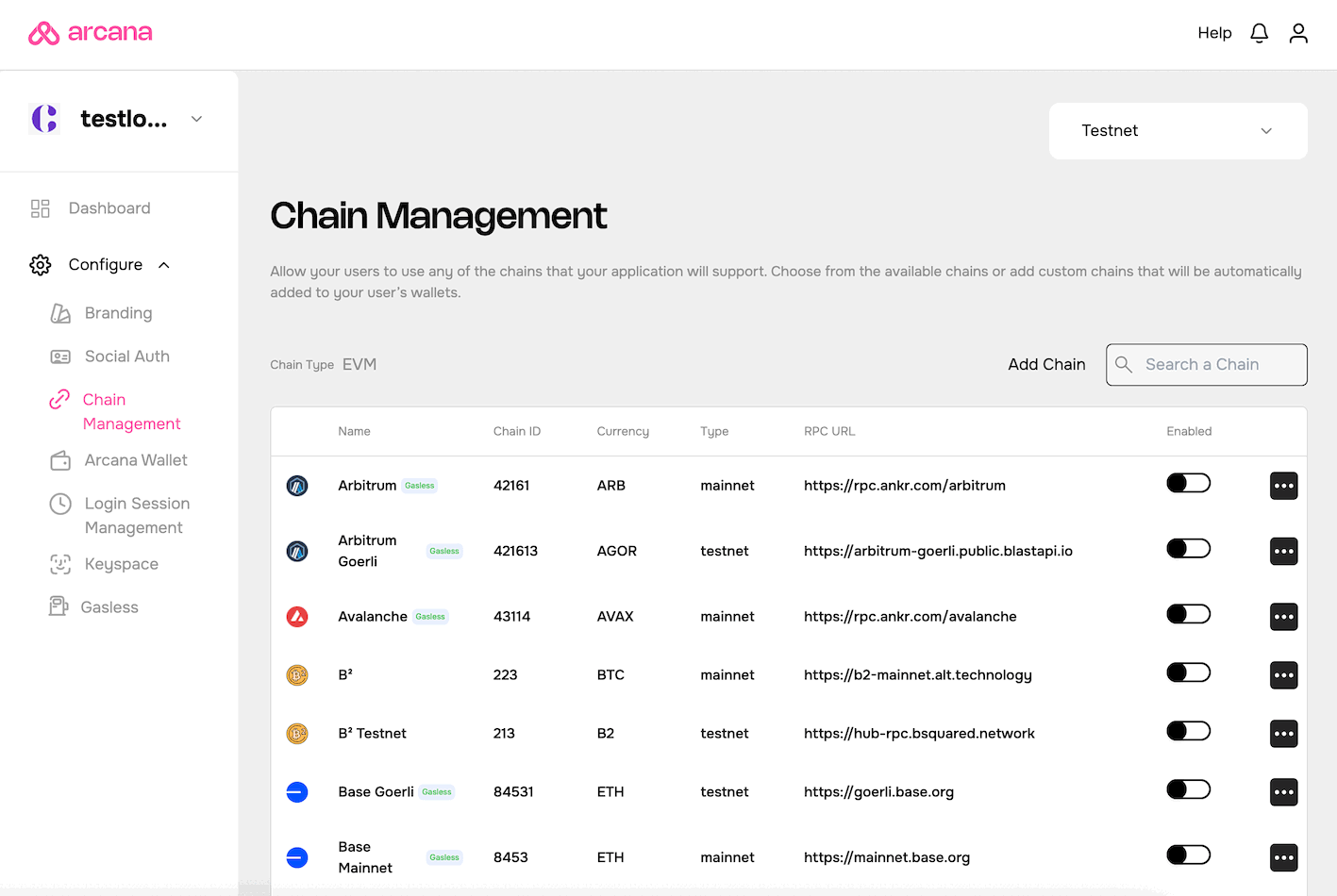Click the Help link
This screenshot has height=896, width=1337.
(1214, 33)
